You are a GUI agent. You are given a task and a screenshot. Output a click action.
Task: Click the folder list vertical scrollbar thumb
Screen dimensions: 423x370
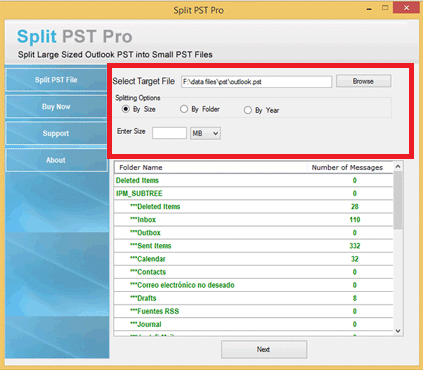(x=398, y=200)
